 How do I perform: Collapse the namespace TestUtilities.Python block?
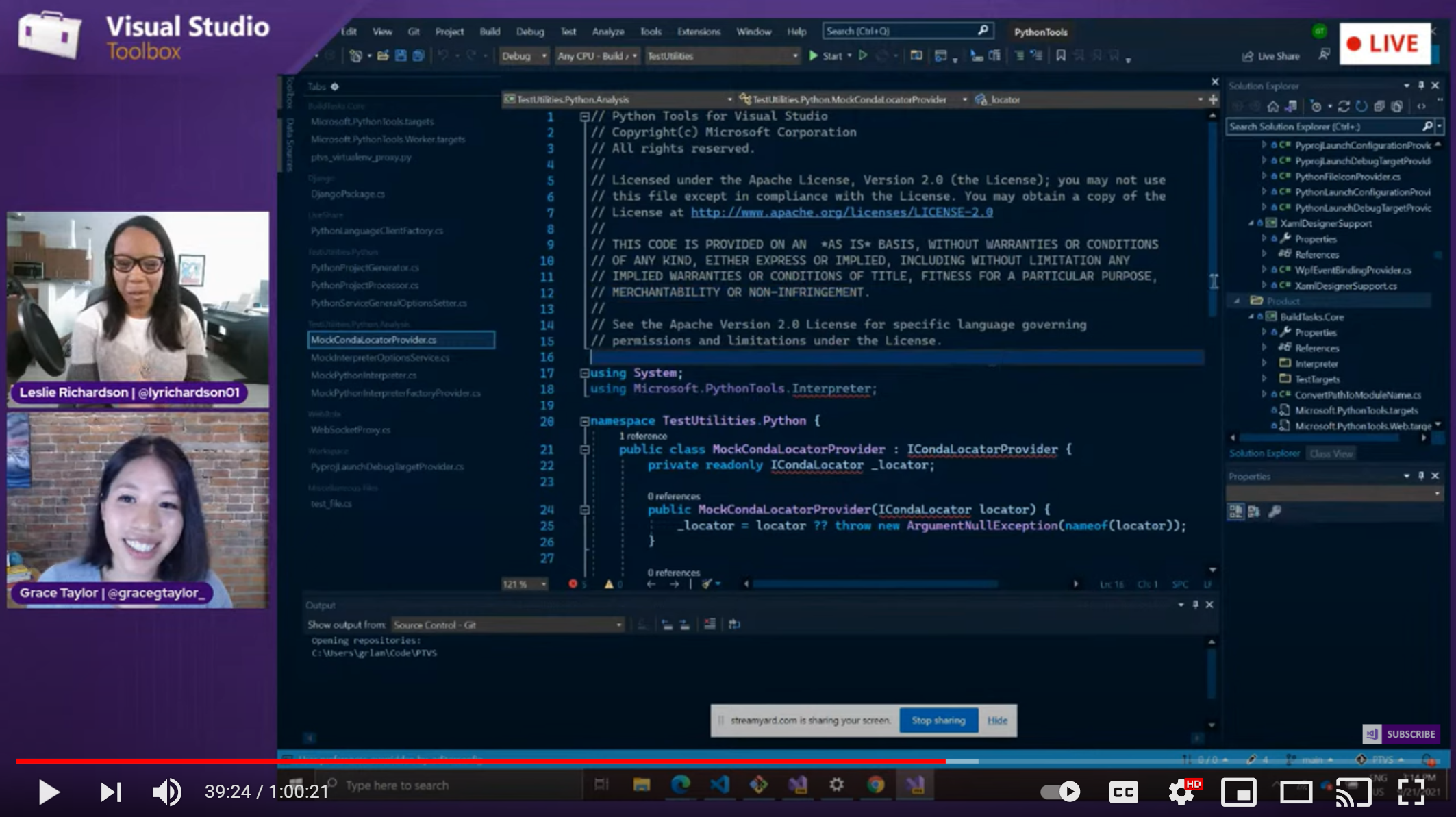(x=584, y=421)
